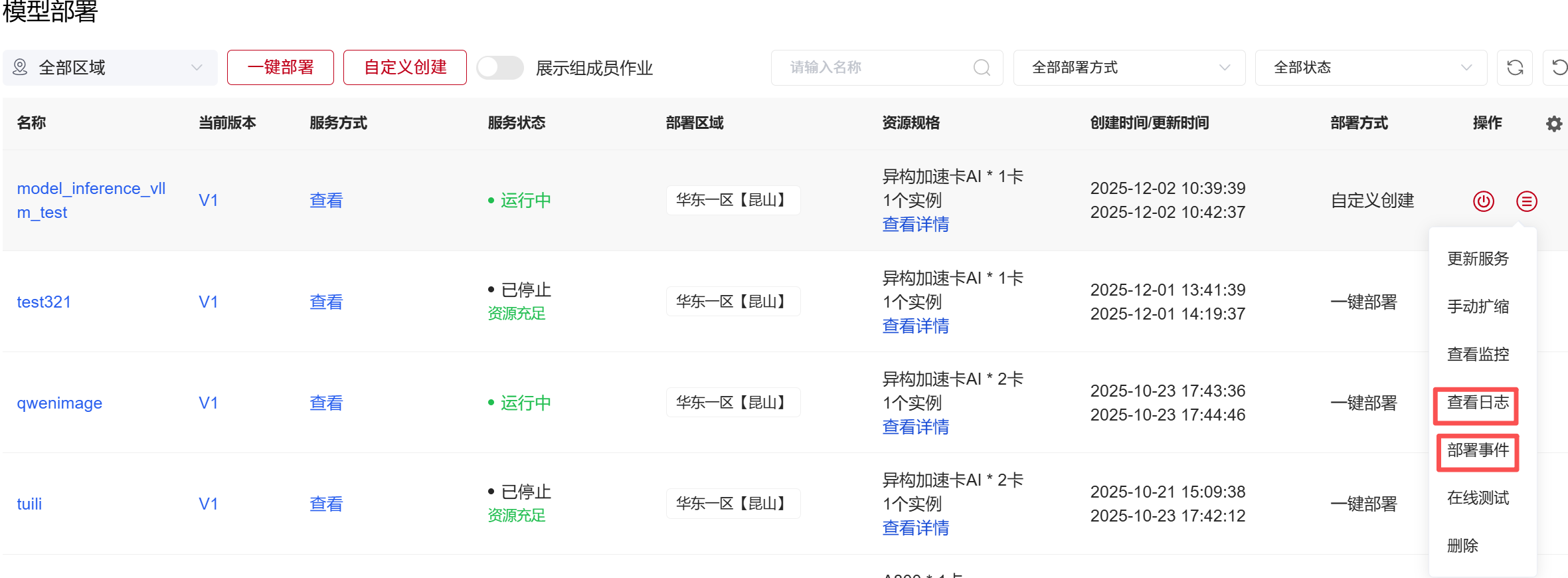Click the 一键部署 button
This screenshot has width=1568, height=578.
click(280, 68)
